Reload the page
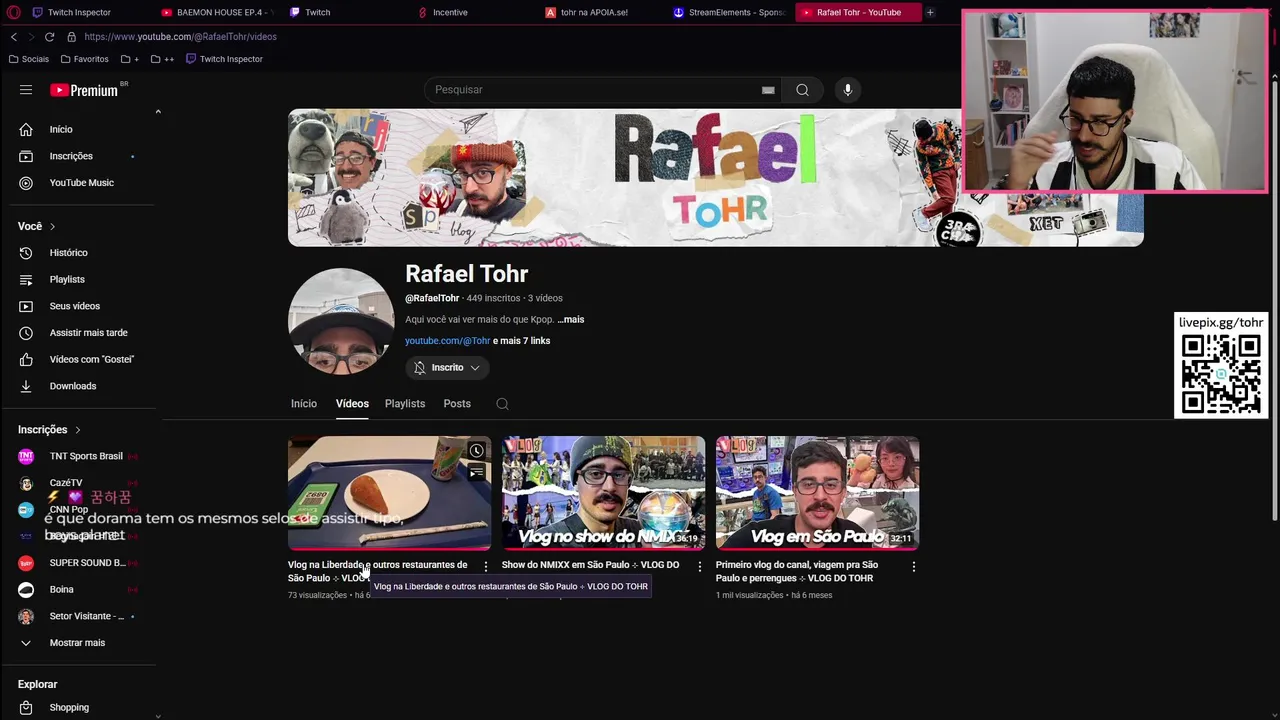The image size is (1280, 720). tap(49, 37)
